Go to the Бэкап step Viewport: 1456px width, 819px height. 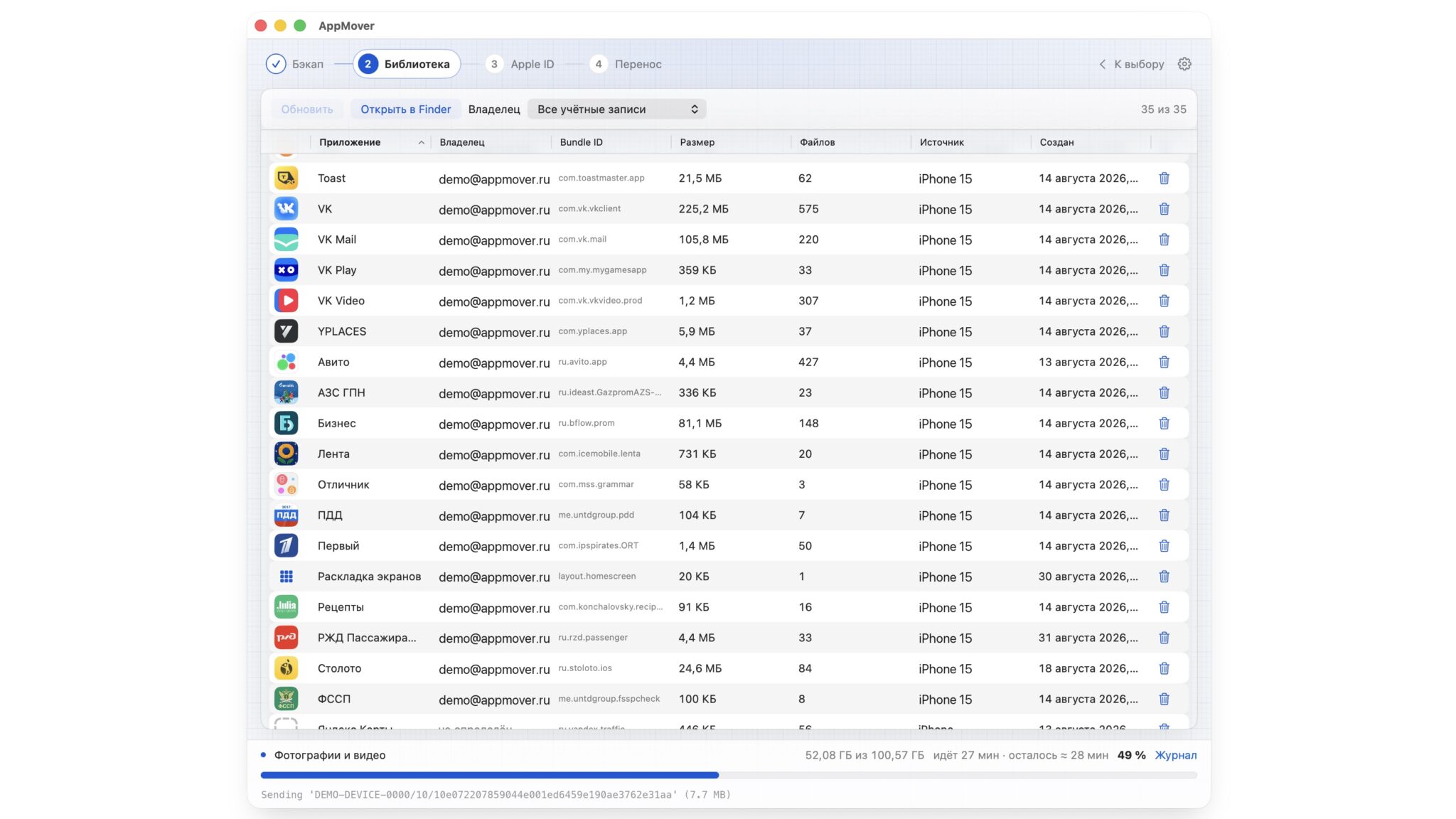[x=295, y=64]
